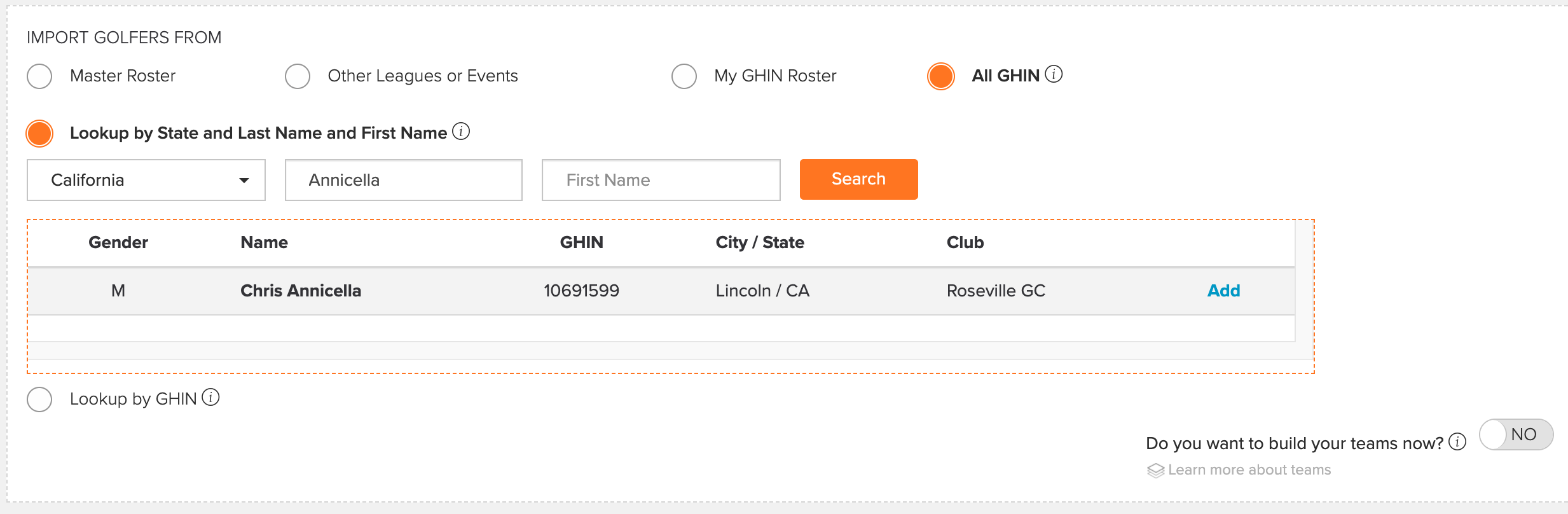
Task: Click the state dropdown arrow
Action: 244,181
